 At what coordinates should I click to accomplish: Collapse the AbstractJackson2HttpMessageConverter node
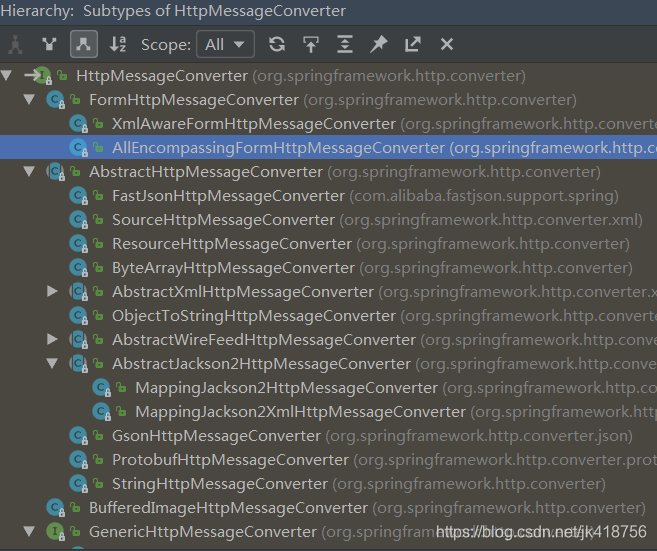[x=52, y=364]
